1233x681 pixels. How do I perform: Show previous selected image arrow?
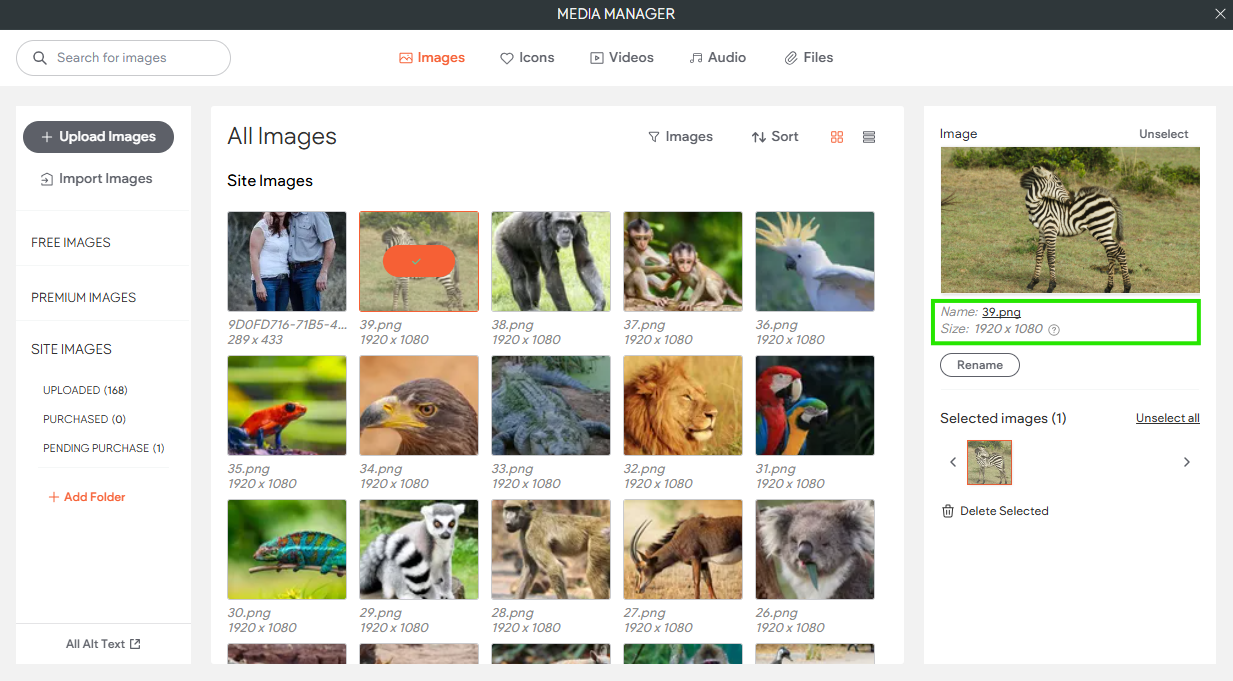(x=953, y=462)
